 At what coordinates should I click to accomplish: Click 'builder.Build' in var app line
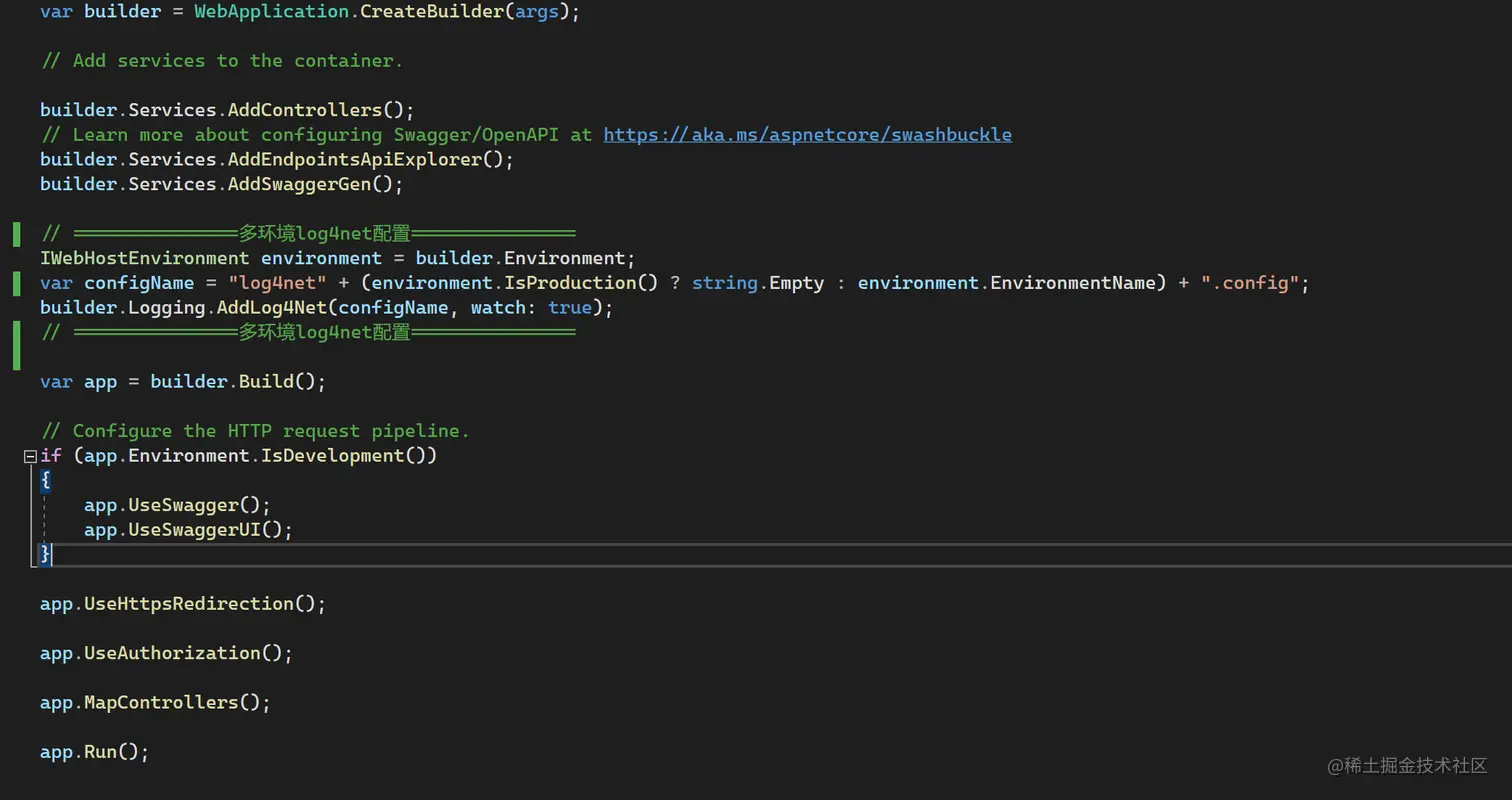[x=222, y=382]
